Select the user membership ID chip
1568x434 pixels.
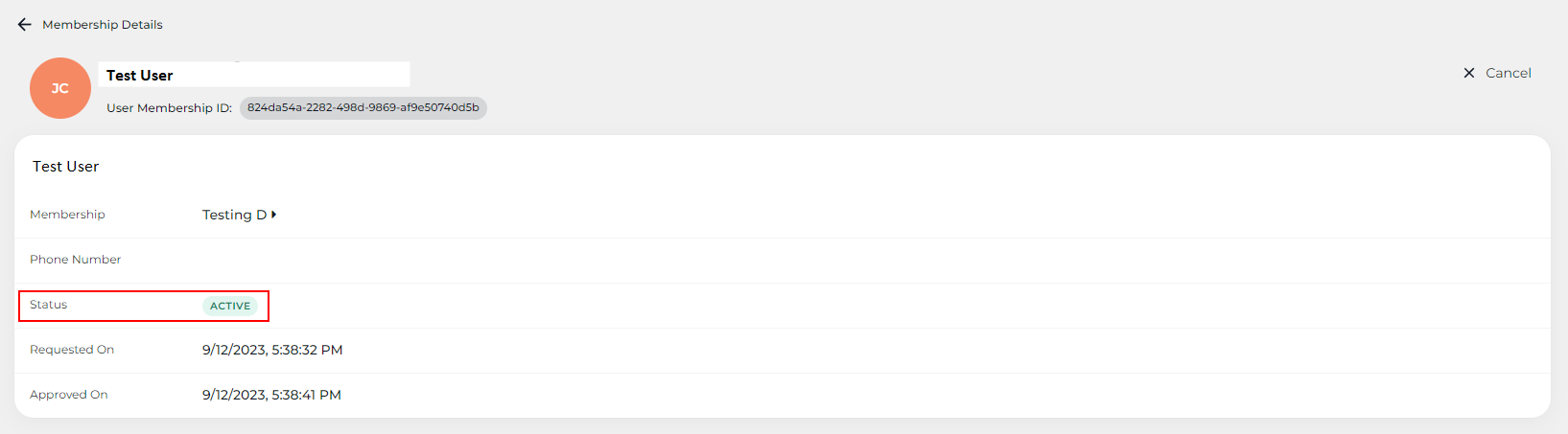coord(363,108)
